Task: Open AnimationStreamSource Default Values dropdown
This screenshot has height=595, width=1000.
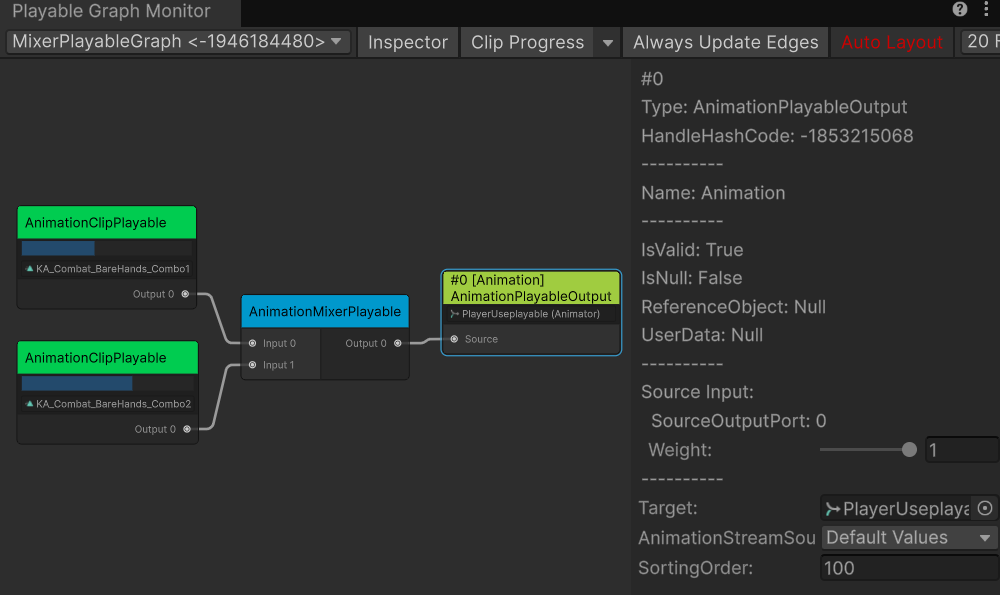Action: click(909, 538)
